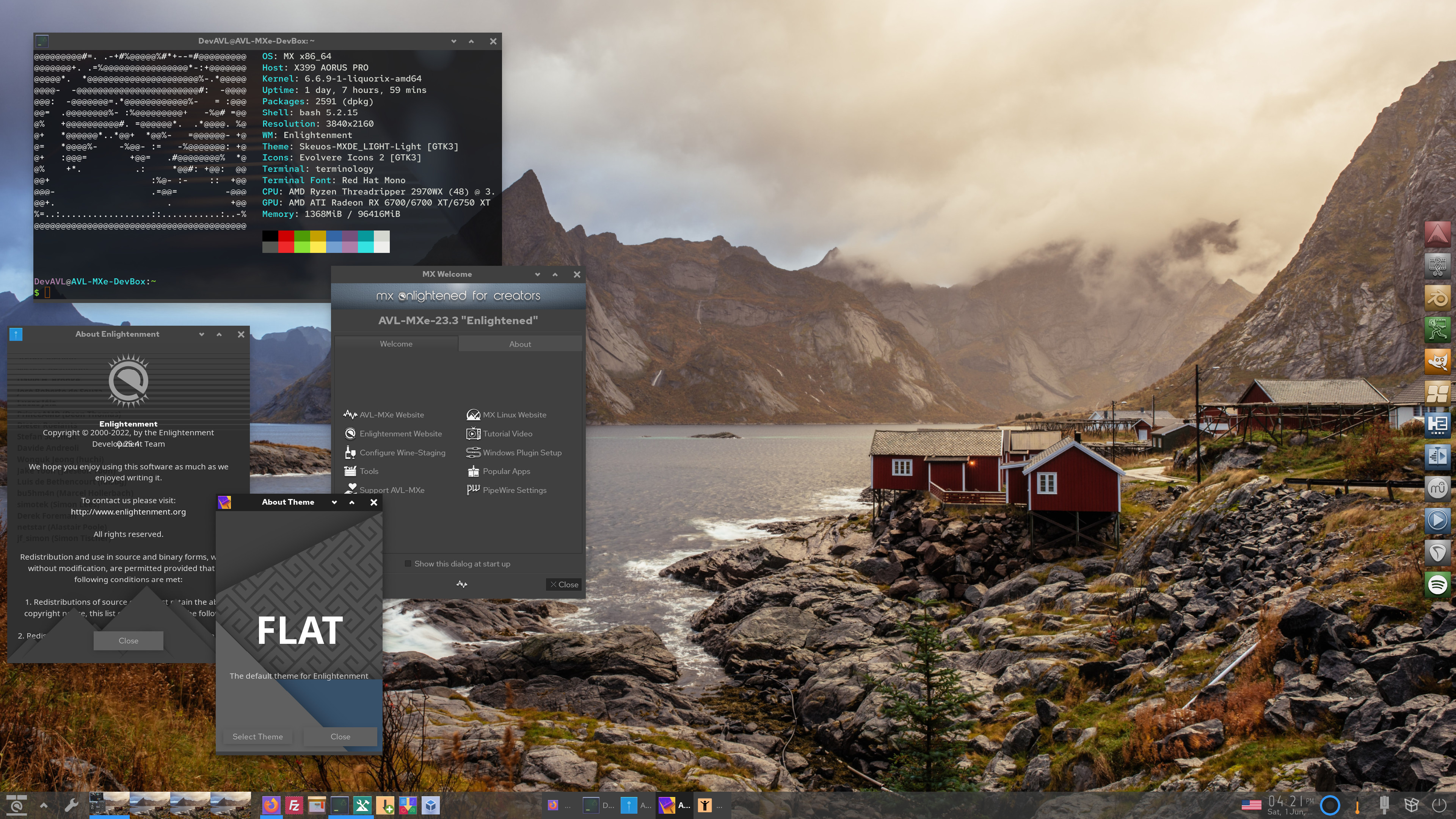The width and height of the screenshot is (1456, 819).
Task: Open the About Enlightenment window icon menu
Action: [16, 334]
